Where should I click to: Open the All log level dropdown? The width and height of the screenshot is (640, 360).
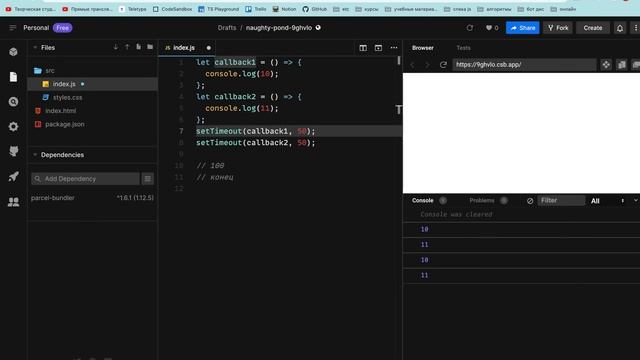tap(607, 201)
